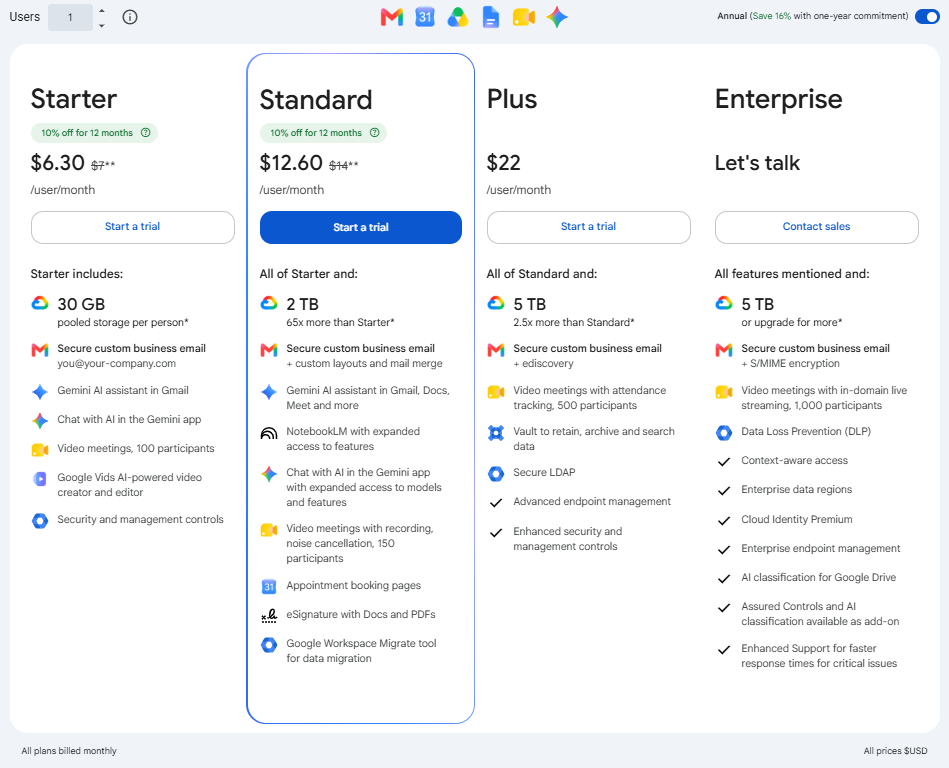Viewport: 949px width, 768px height.
Task: Click the Gmail icon in top bar
Action: (x=392, y=17)
